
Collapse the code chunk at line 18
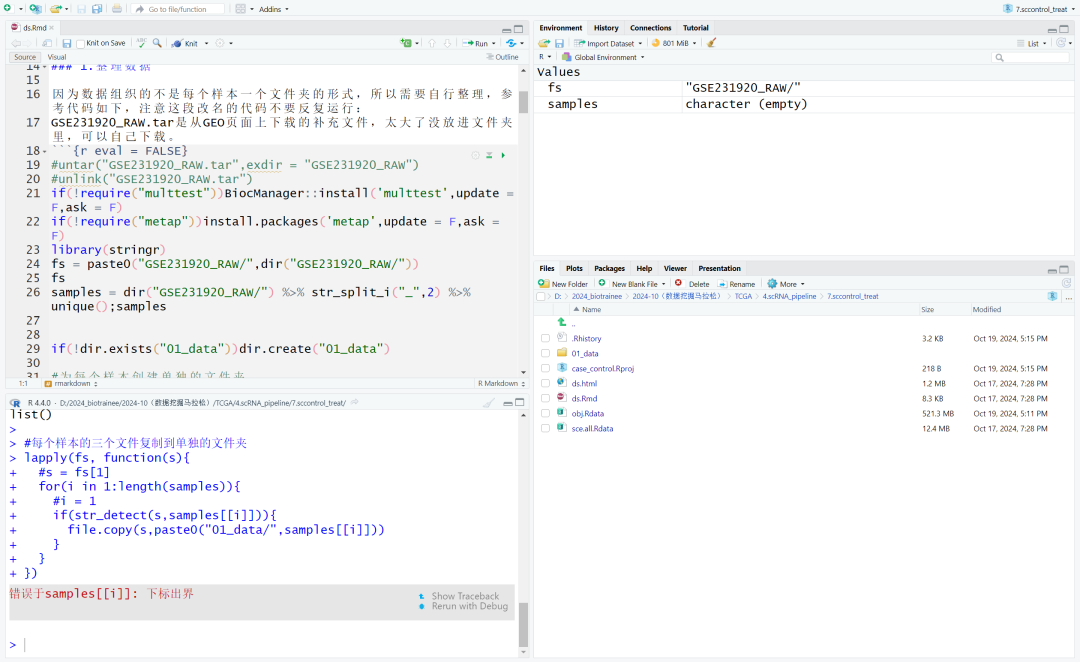(x=45, y=151)
